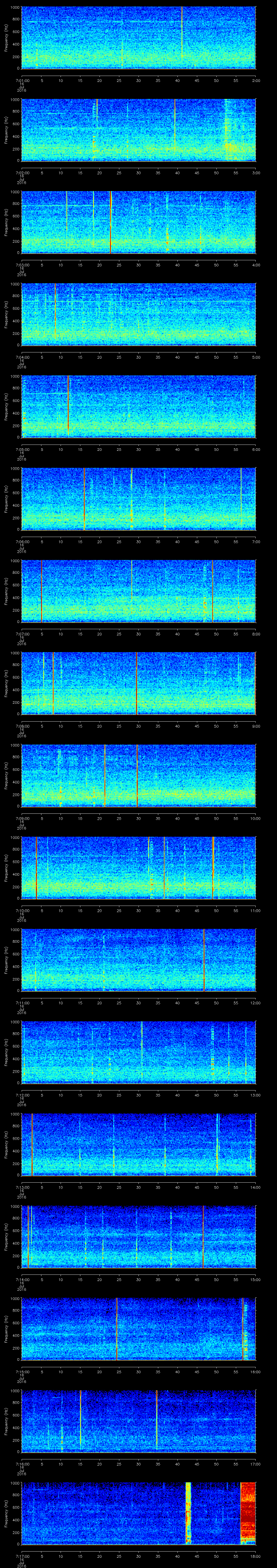277x1568 pixels.
Task: Select the spectrogram panel starting at 7:08:00
Action: coord(138,683)
